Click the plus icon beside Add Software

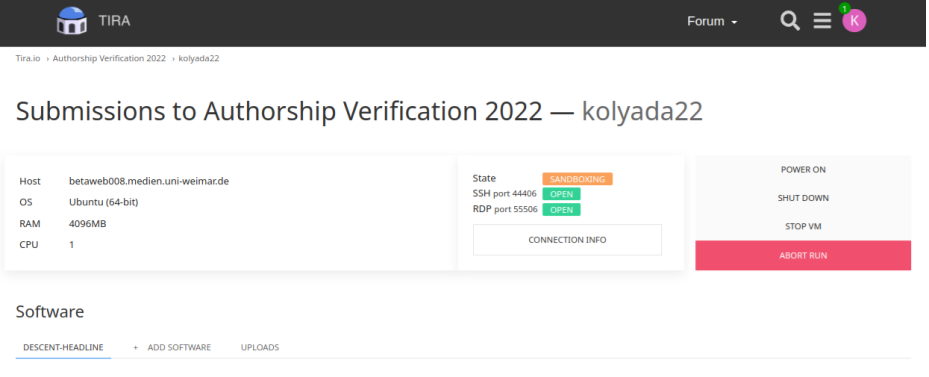click(136, 347)
